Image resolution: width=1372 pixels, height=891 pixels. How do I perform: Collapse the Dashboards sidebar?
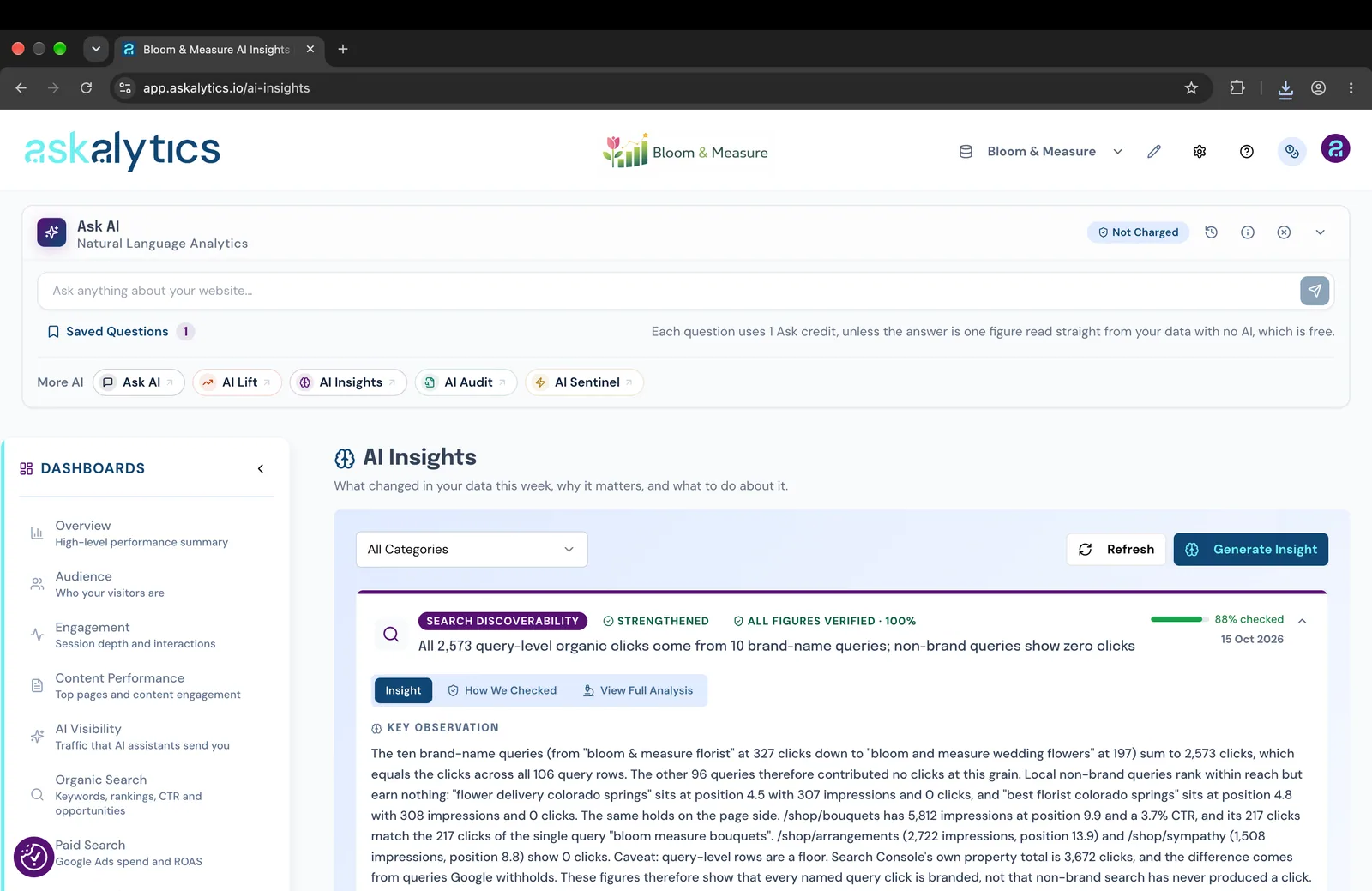pos(261,468)
